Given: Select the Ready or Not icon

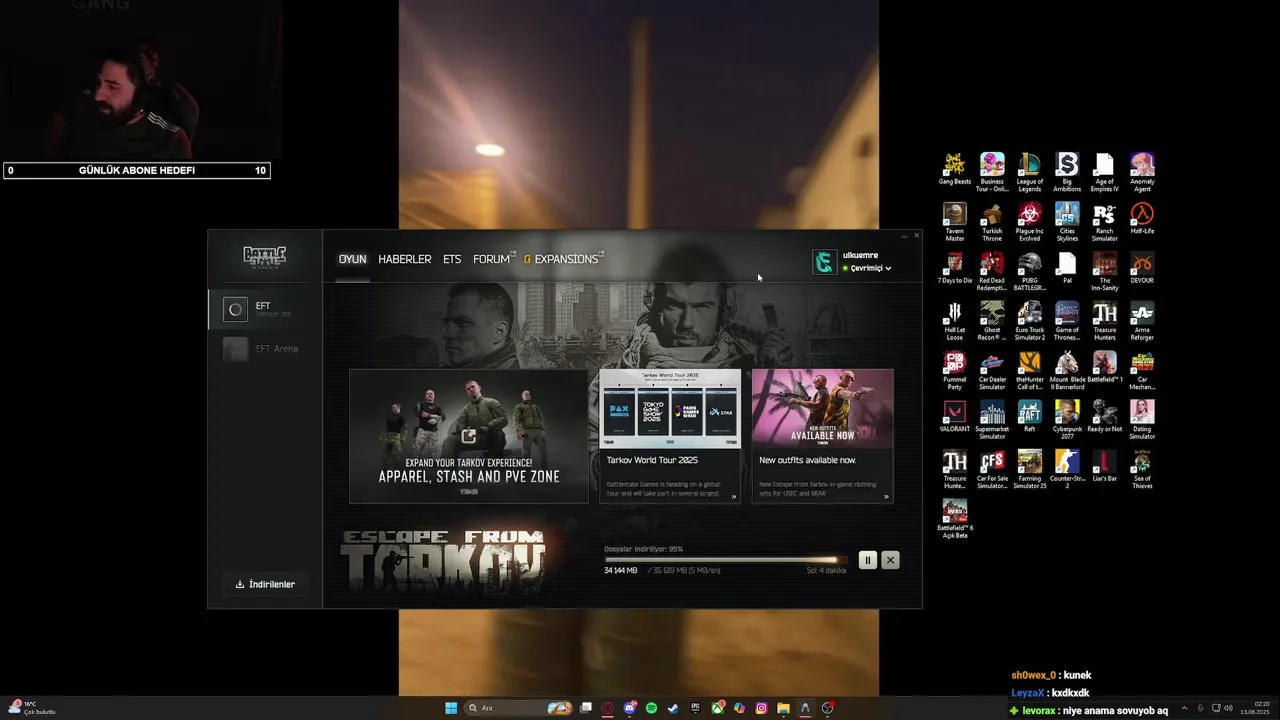Looking at the screenshot, I should (1104, 416).
